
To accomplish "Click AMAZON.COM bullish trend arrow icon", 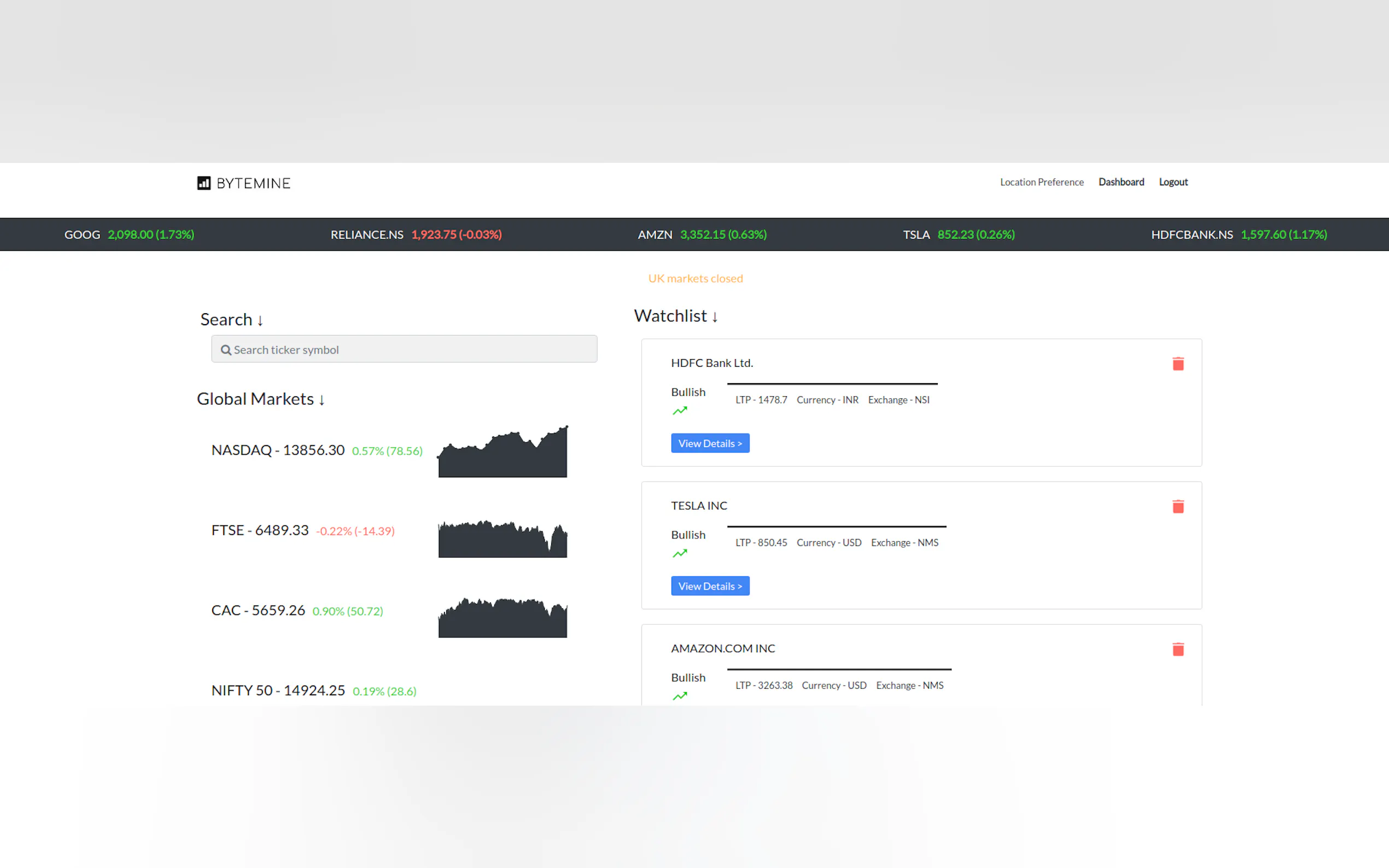I will [x=680, y=696].
